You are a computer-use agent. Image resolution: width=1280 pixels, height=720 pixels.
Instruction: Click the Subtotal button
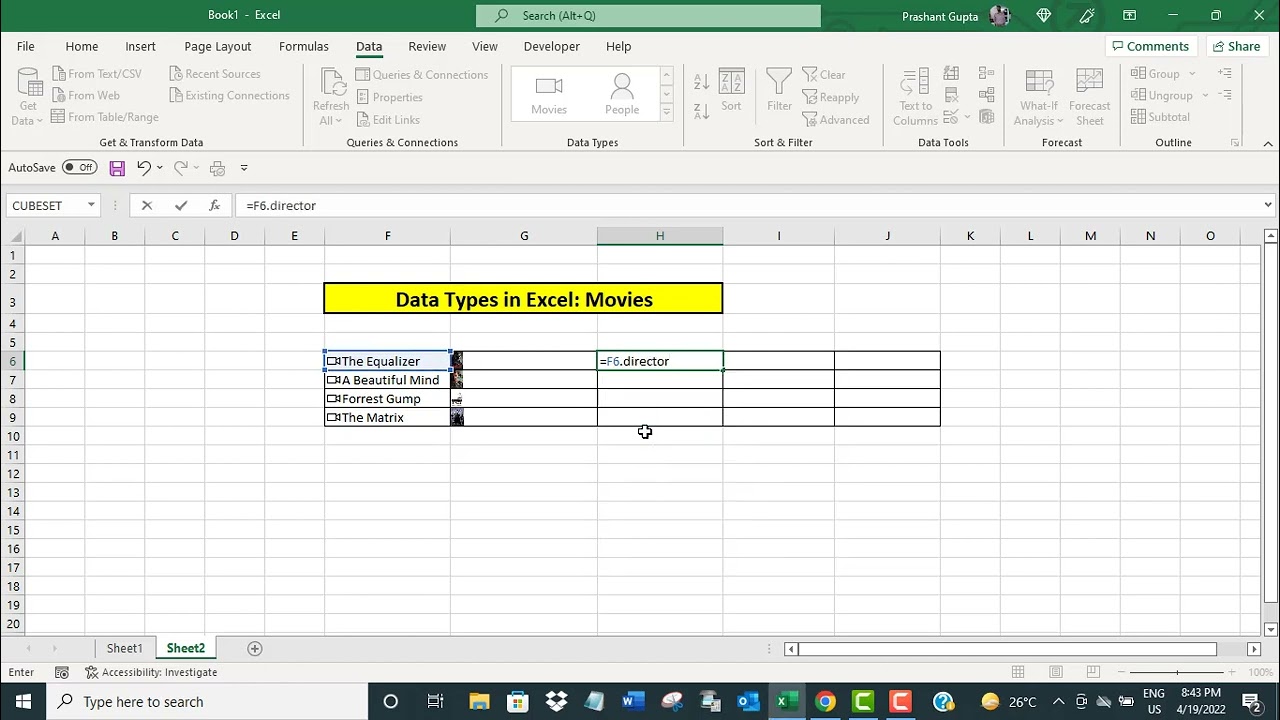(1160, 117)
